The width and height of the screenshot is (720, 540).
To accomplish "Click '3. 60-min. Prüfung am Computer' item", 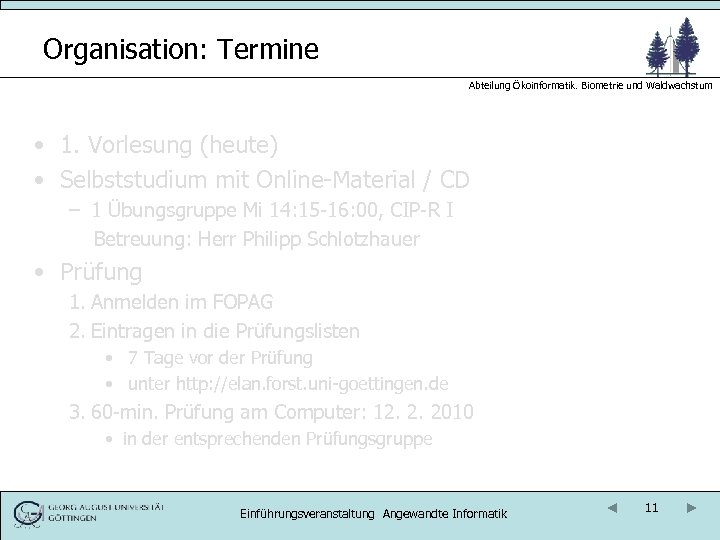I will [271, 412].
